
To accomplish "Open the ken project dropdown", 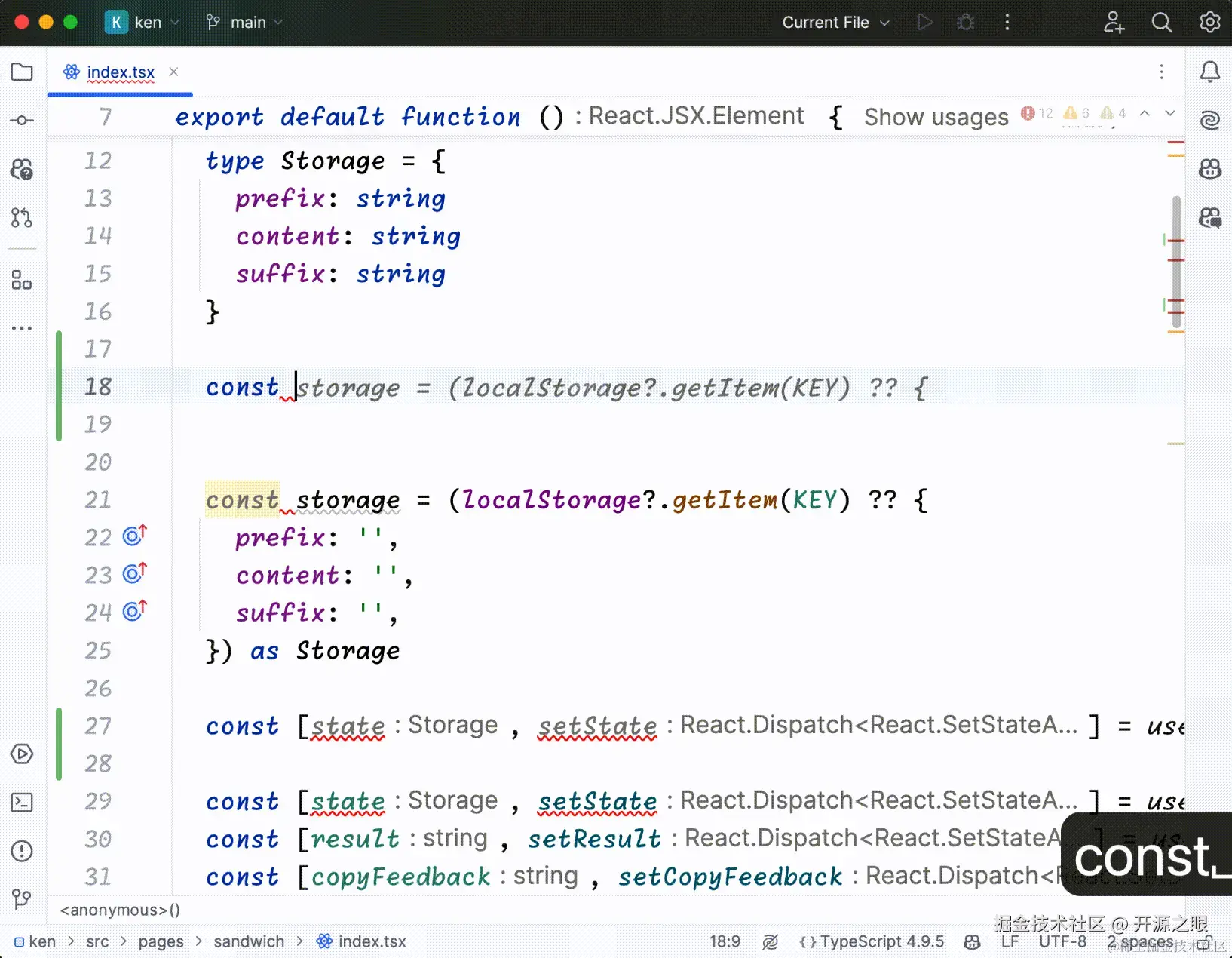I will 143,22.
